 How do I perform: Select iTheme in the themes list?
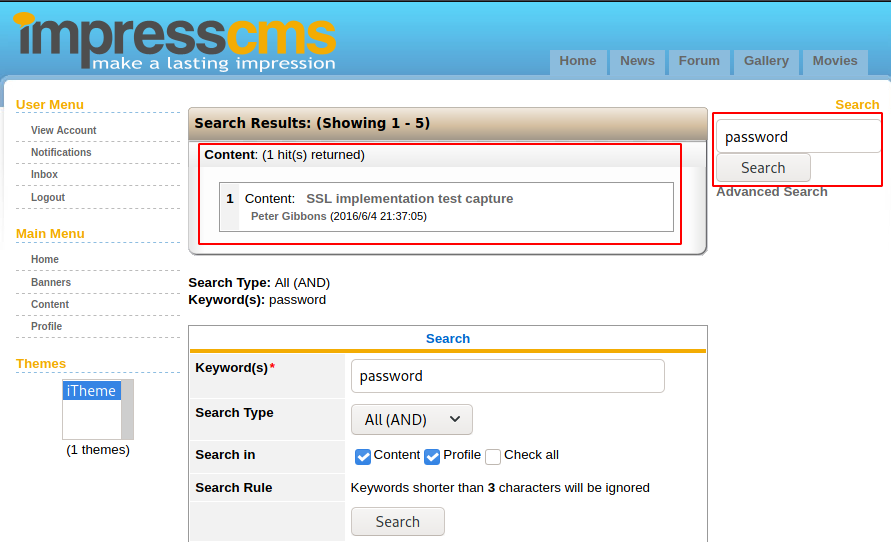pos(91,391)
